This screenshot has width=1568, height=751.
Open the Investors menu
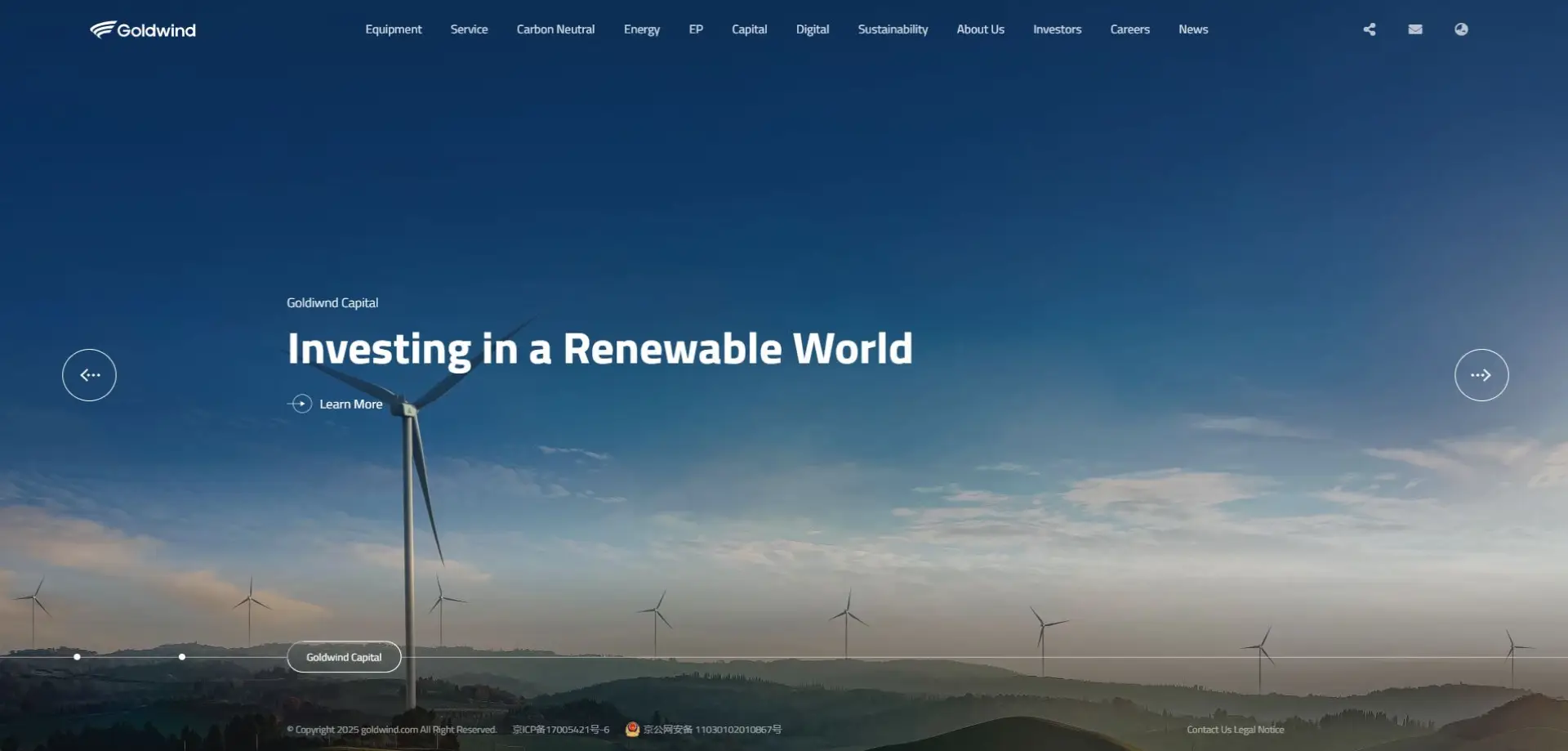pos(1057,29)
